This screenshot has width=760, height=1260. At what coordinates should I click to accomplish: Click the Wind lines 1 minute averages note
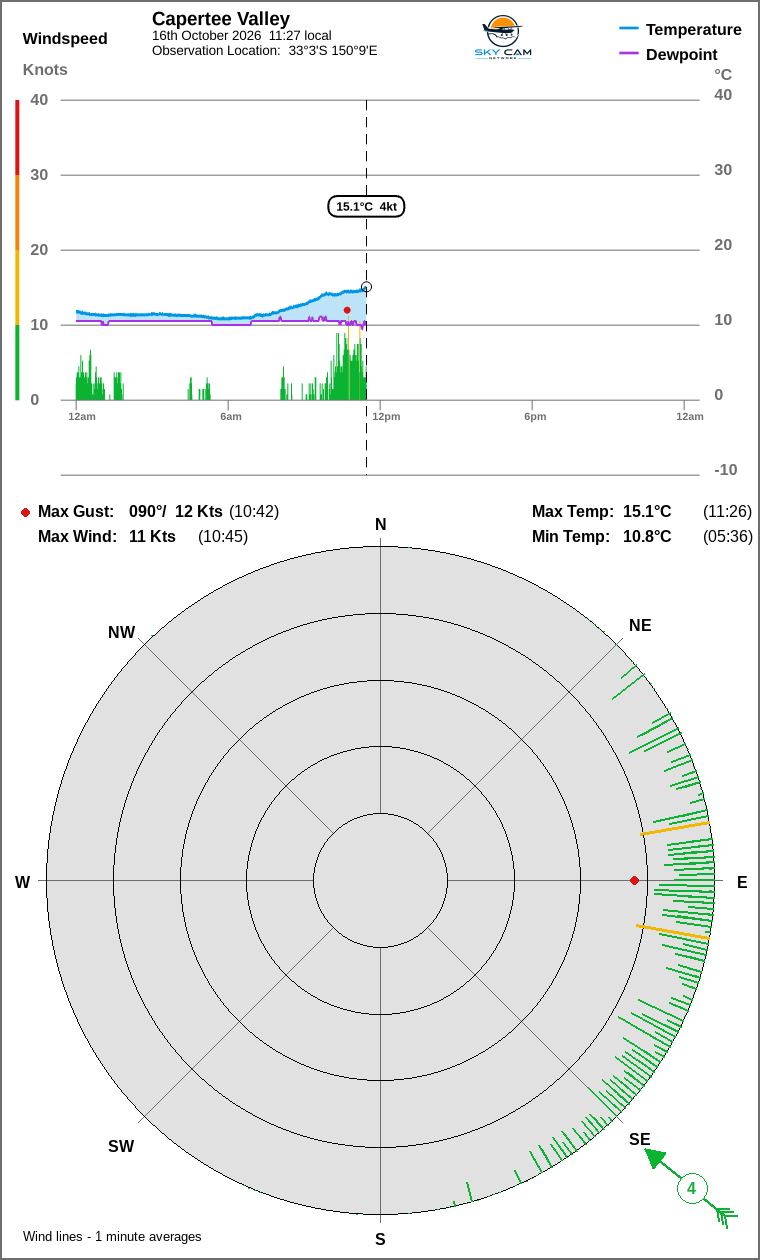tap(112, 1237)
